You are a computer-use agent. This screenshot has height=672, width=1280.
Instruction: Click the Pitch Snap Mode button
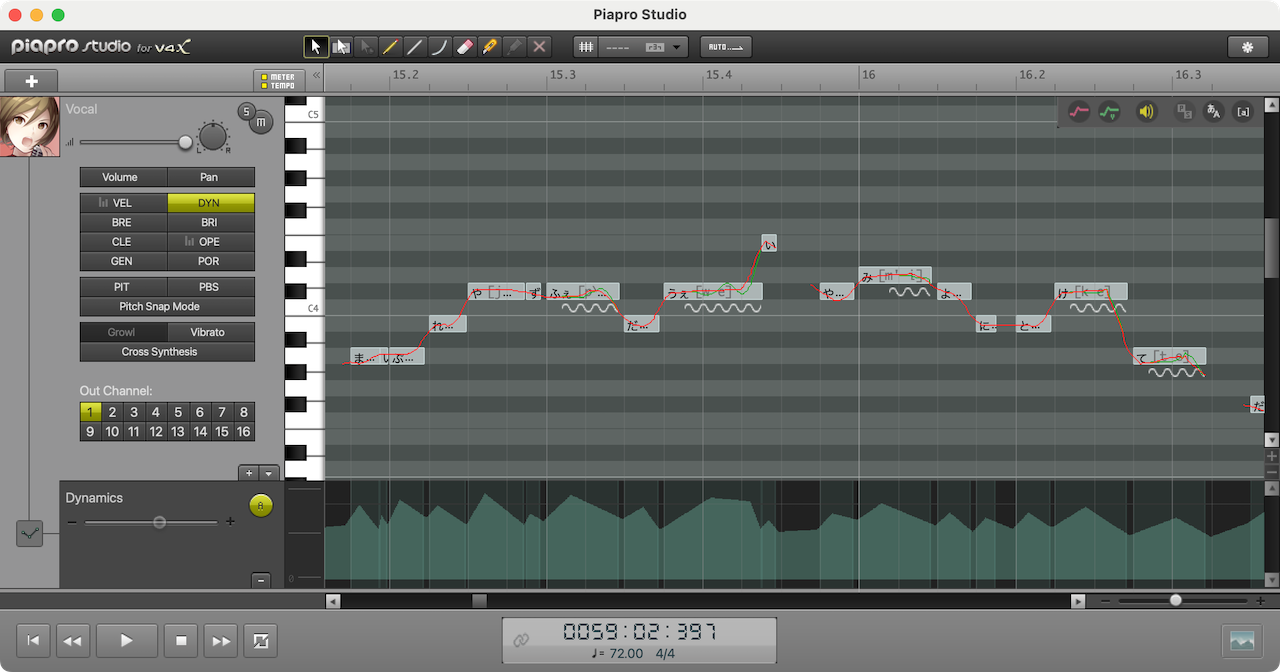pos(167,306)
